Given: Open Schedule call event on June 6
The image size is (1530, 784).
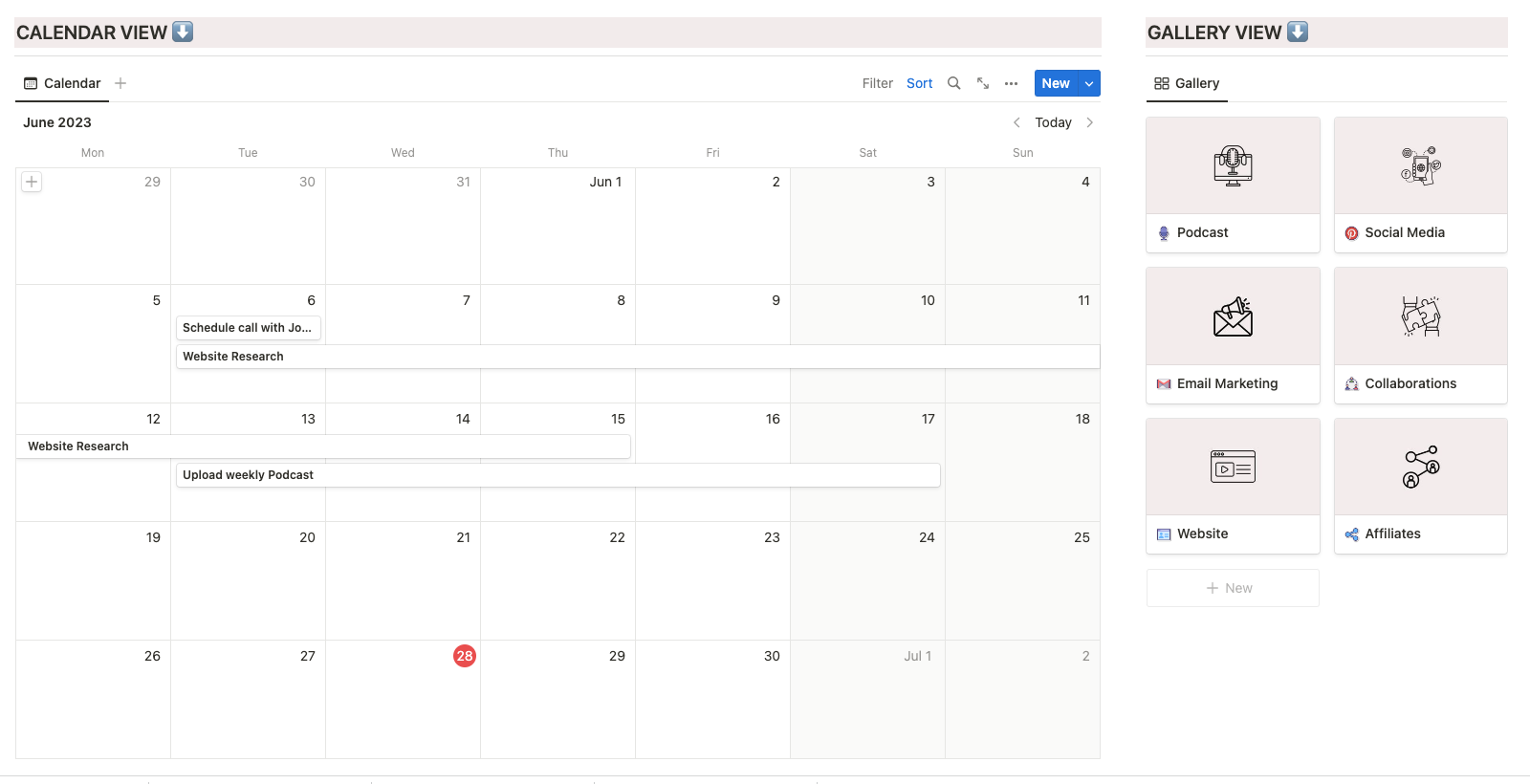Looking at the screenshot, I should click(x=248, y=328).
